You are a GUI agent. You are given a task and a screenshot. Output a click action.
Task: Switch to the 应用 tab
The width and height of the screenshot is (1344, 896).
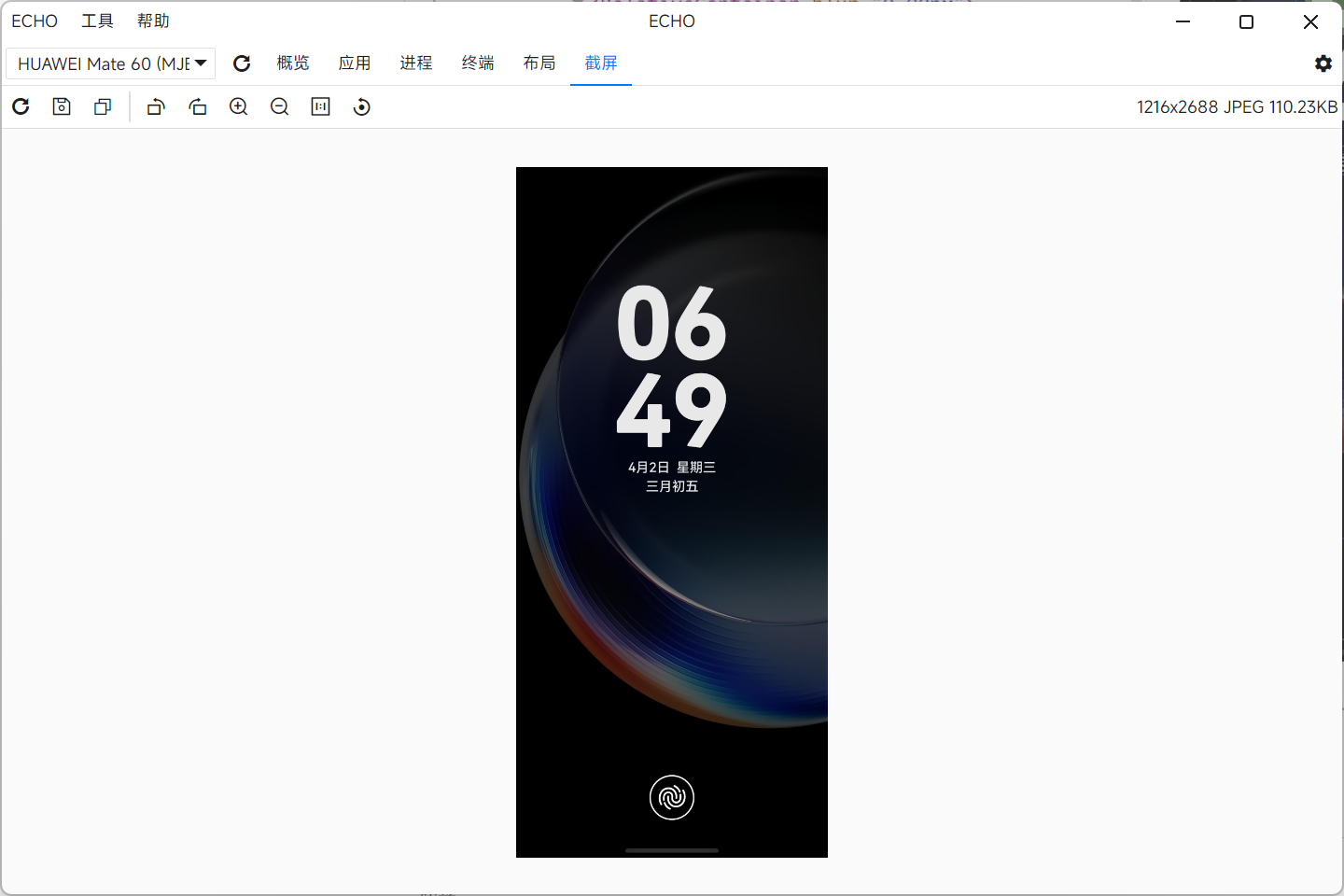355,63
